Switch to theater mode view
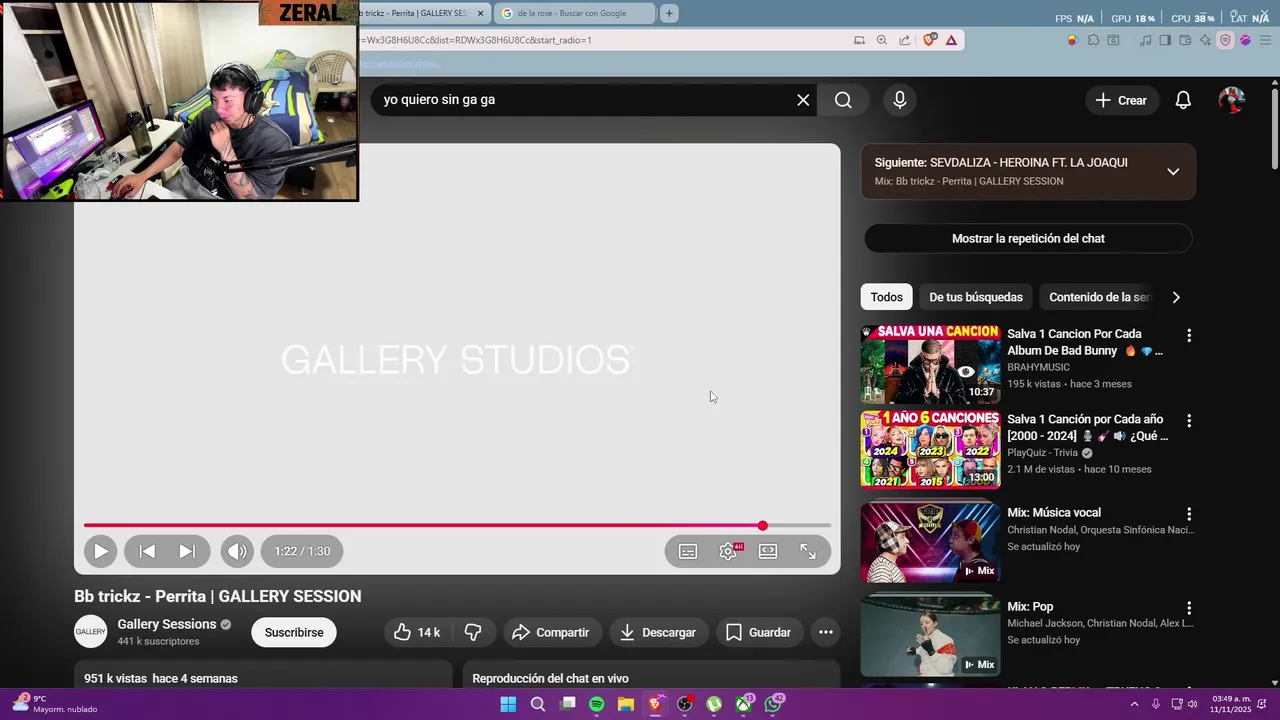The image size is (1280, 720). (768, 551)
